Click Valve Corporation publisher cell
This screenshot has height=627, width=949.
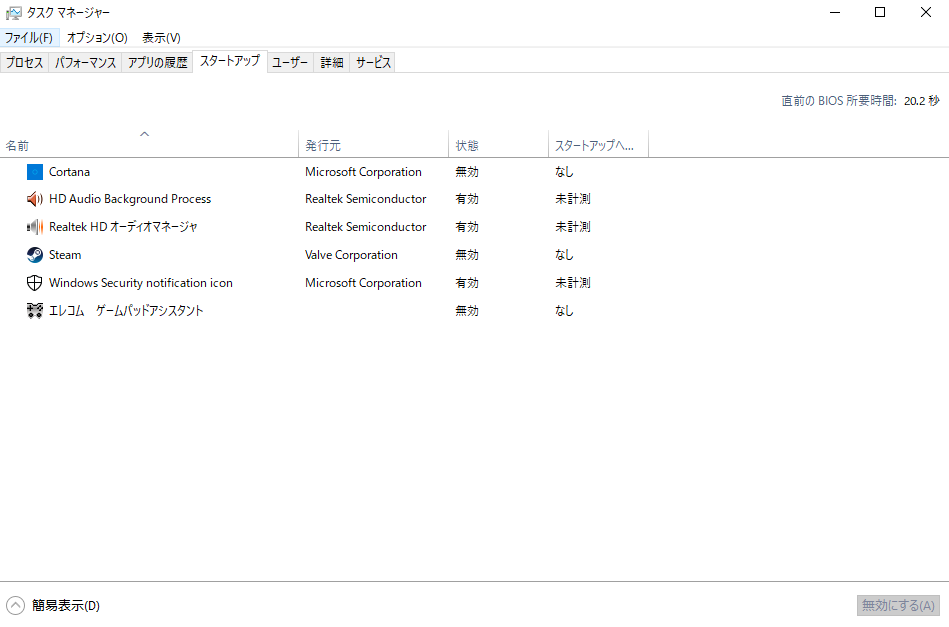[x=351, y=255]
